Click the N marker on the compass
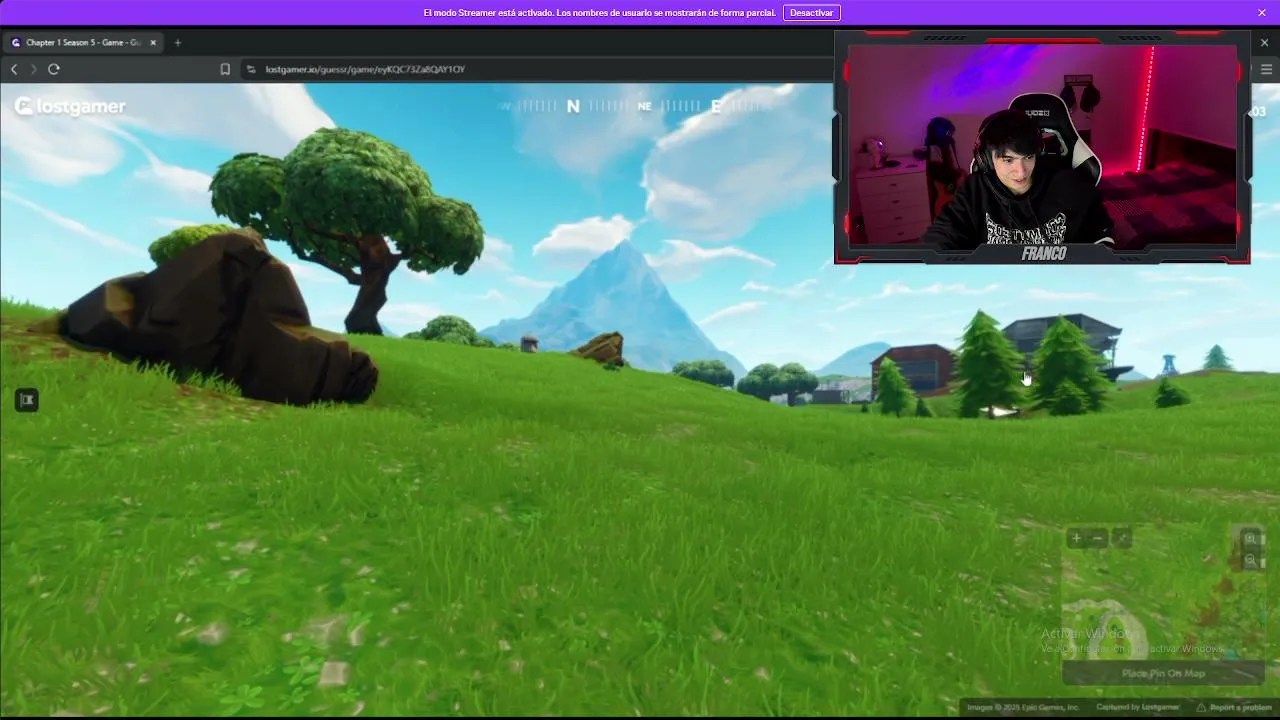This screenshot has width=1280, height=720. coord(573,106)
